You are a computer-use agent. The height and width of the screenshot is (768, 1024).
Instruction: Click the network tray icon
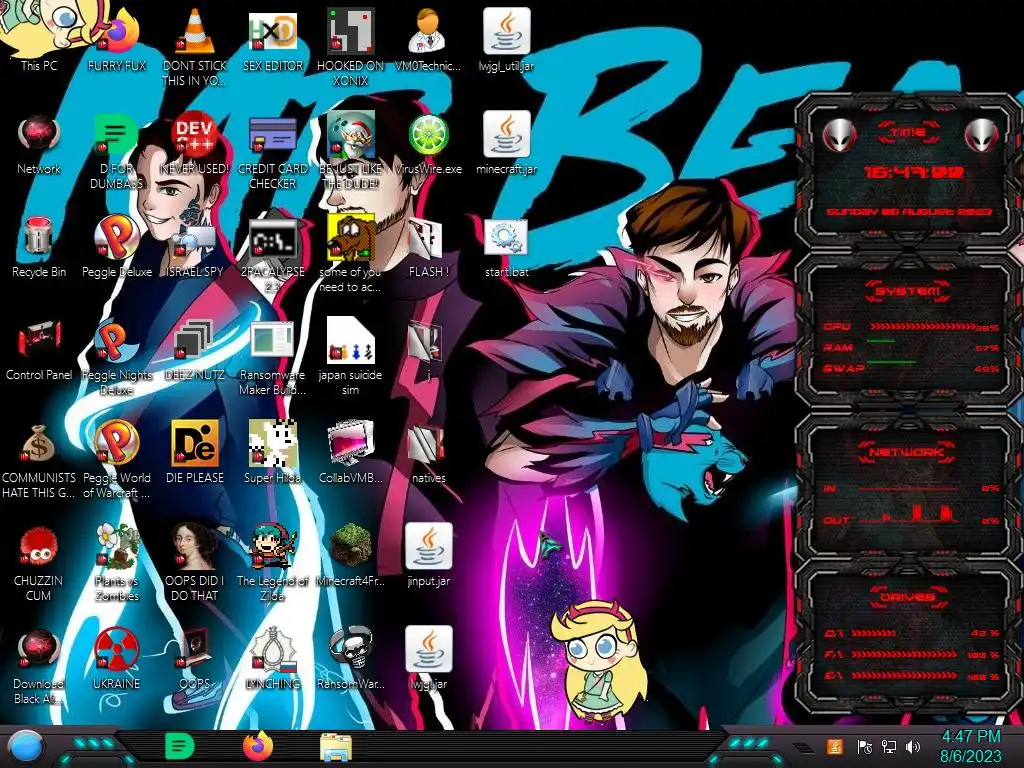click(x=889, y=747)
